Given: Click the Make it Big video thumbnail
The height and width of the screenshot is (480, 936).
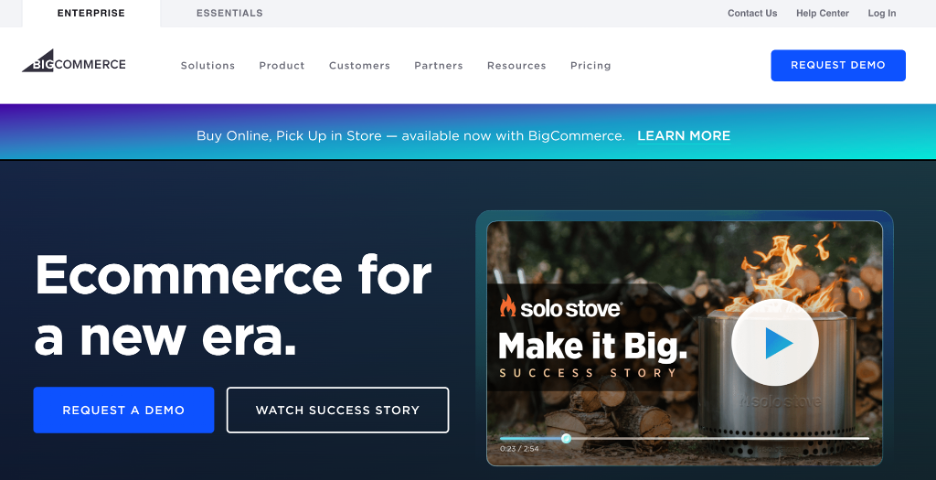Looking at the screenshot, I should click(684, 343).
